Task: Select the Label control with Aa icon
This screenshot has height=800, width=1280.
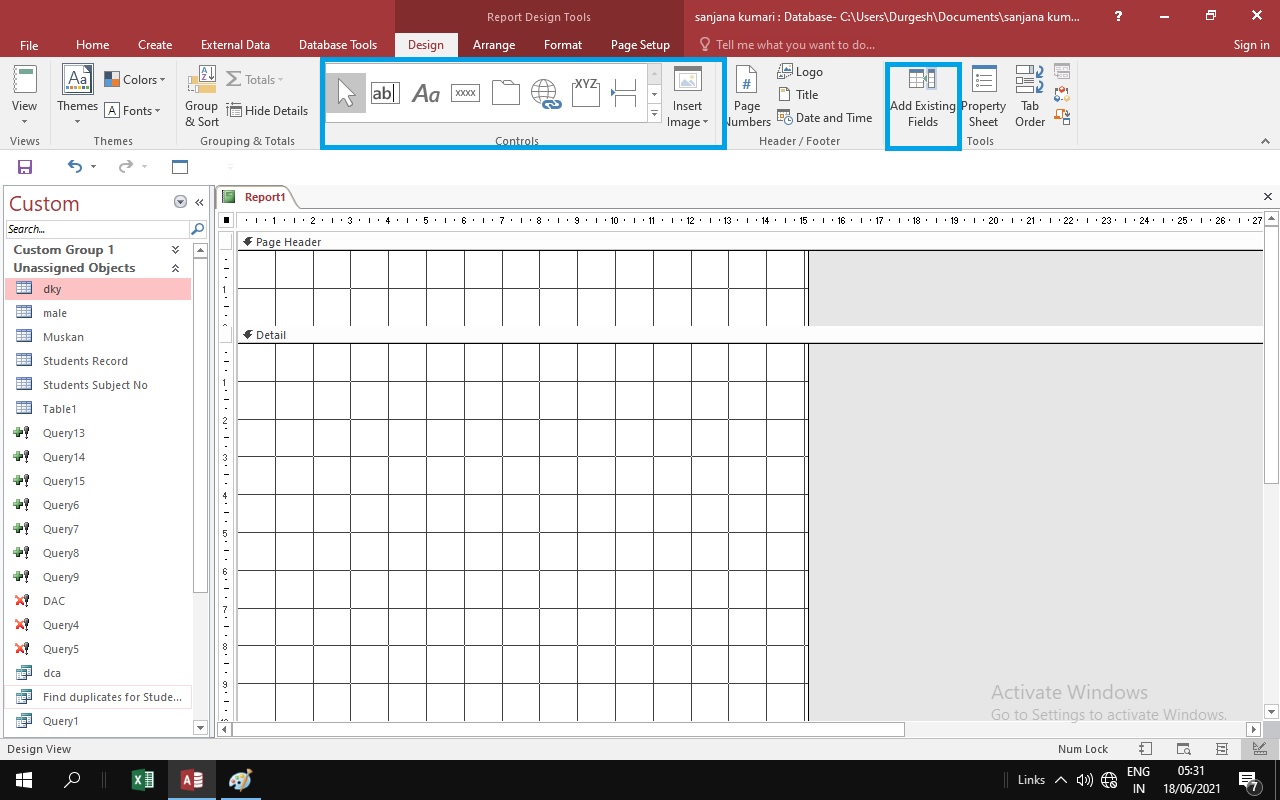Action: (x=425, y=92)
